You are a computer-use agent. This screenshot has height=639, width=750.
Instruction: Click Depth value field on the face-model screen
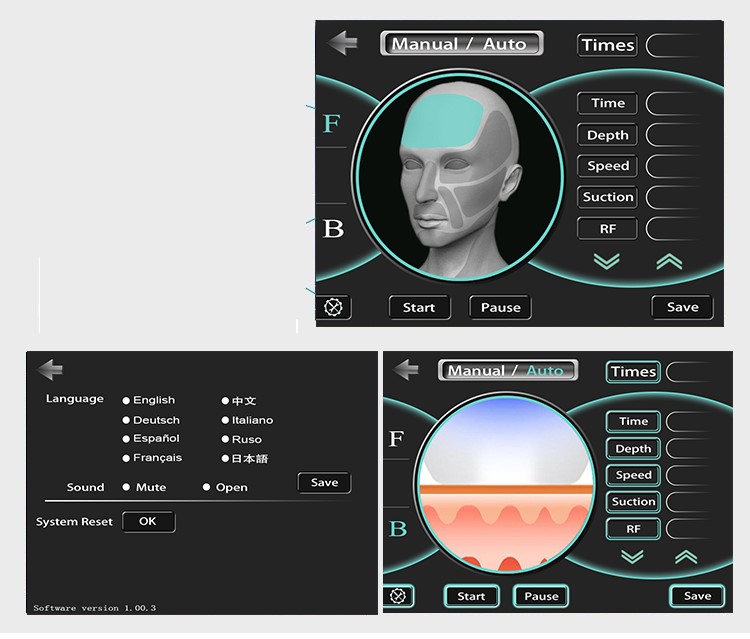672,135
